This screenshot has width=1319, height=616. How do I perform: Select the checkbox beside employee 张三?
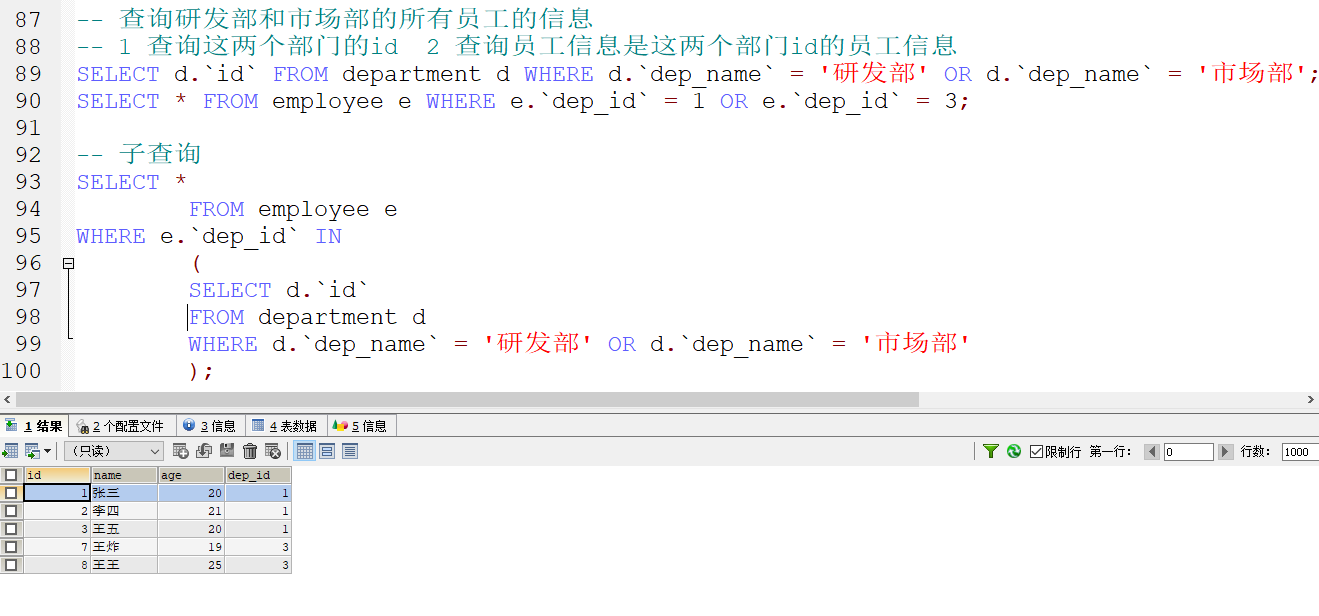[x=10, y=492]
